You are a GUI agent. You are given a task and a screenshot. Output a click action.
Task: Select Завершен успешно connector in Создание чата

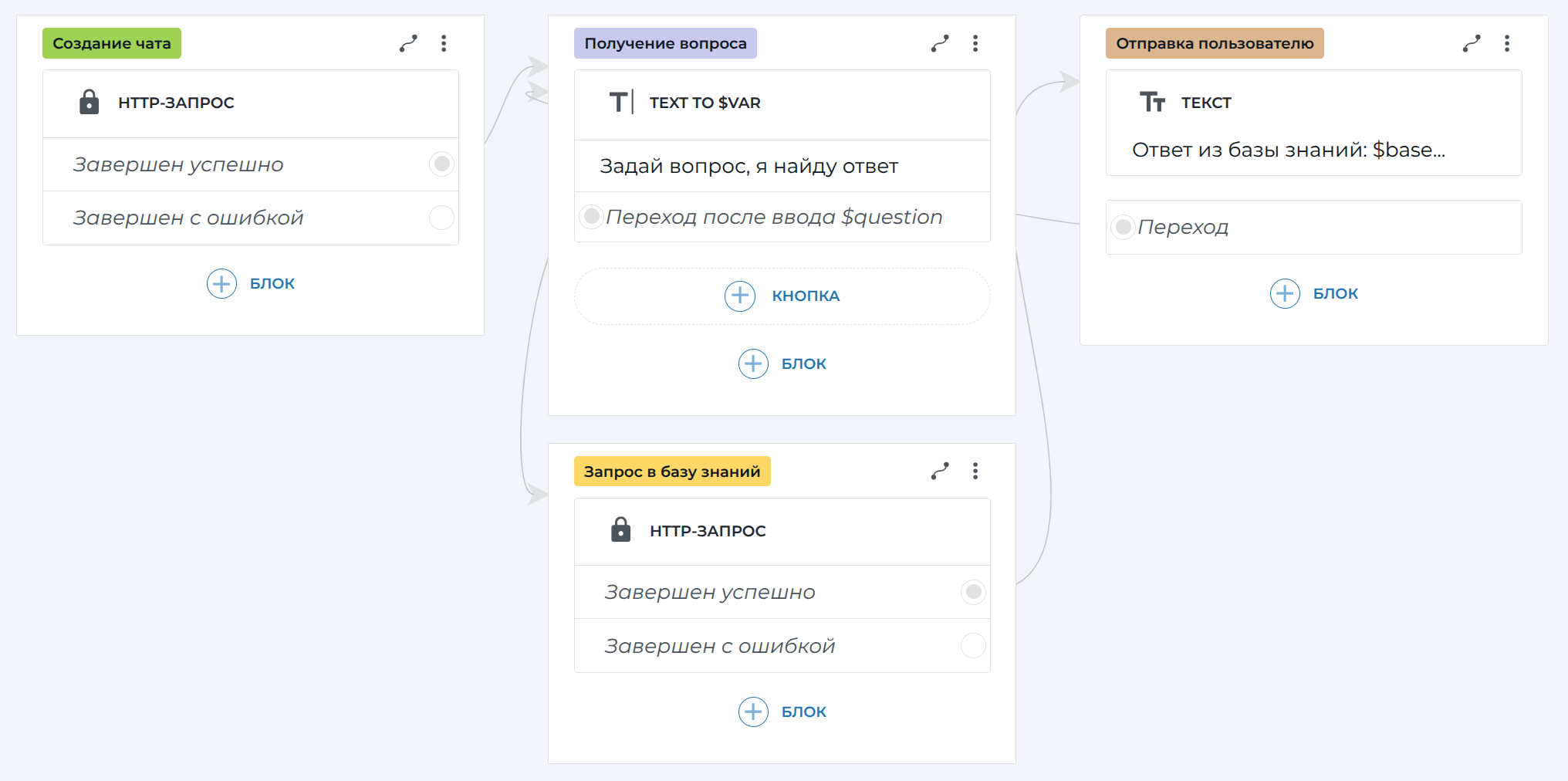(441, 164)
